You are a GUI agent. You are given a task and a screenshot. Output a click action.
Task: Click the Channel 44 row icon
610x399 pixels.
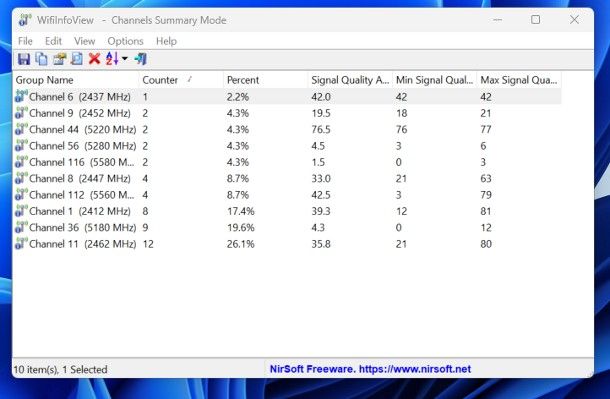21,129
